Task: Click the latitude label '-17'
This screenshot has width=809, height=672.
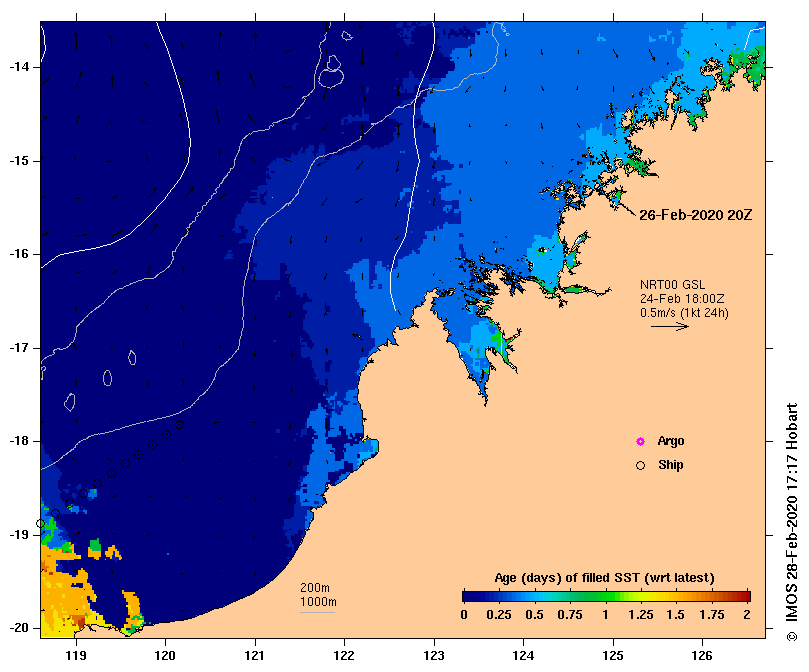Action: (x=19, y=348)
